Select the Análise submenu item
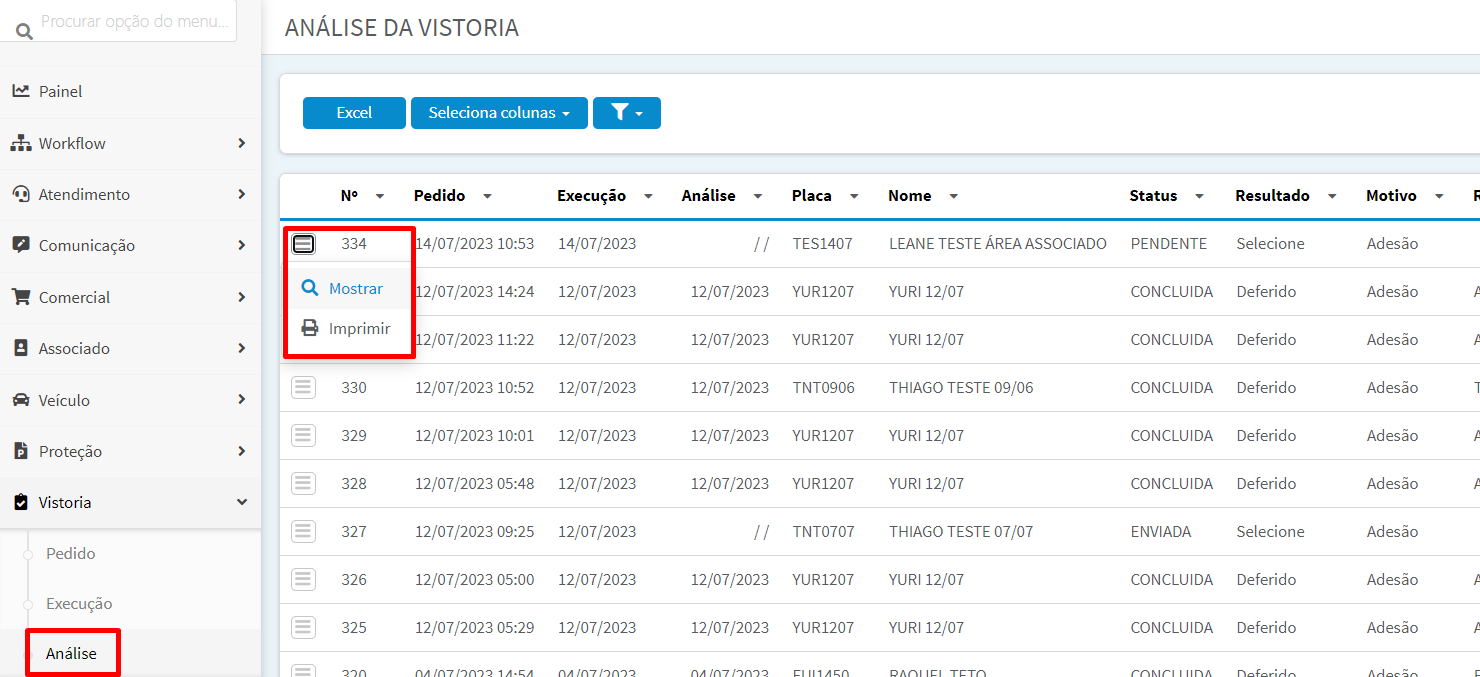The height and width of the screenshot is (677, 1480). (x=71, y=653)
